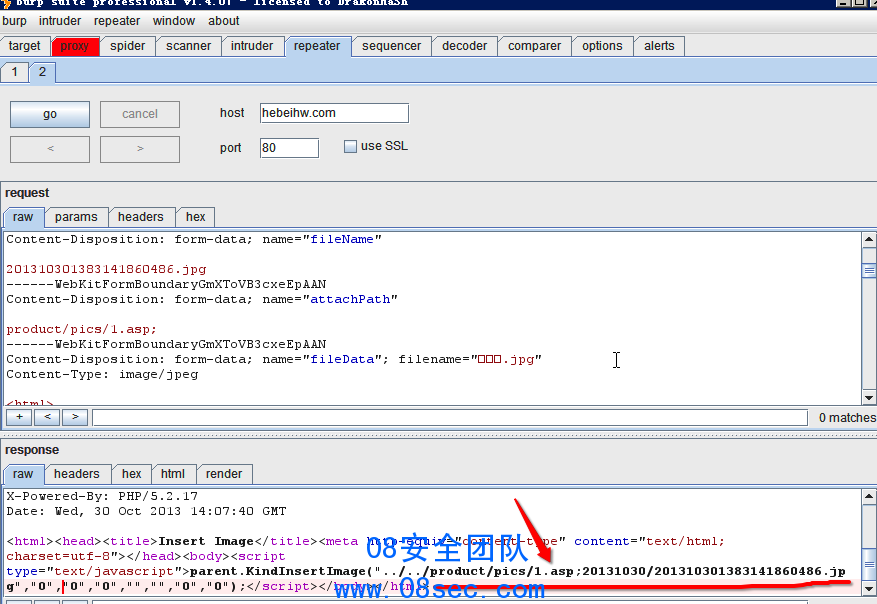Switch to the options tab

click(x=602, y=46)
